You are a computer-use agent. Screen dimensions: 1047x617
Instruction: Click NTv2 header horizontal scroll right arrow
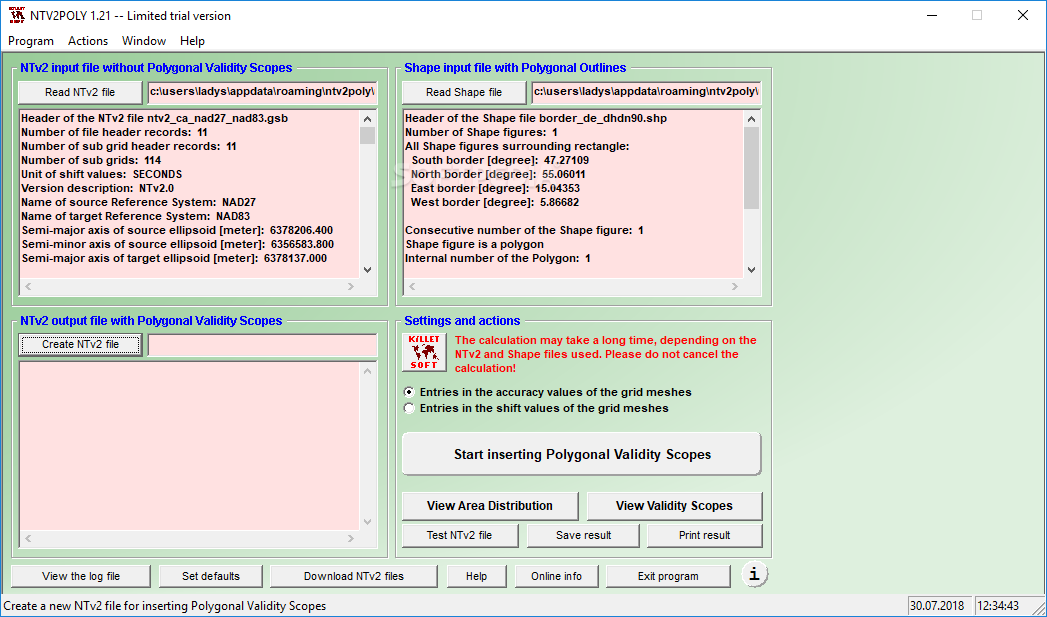click(351, 286)
